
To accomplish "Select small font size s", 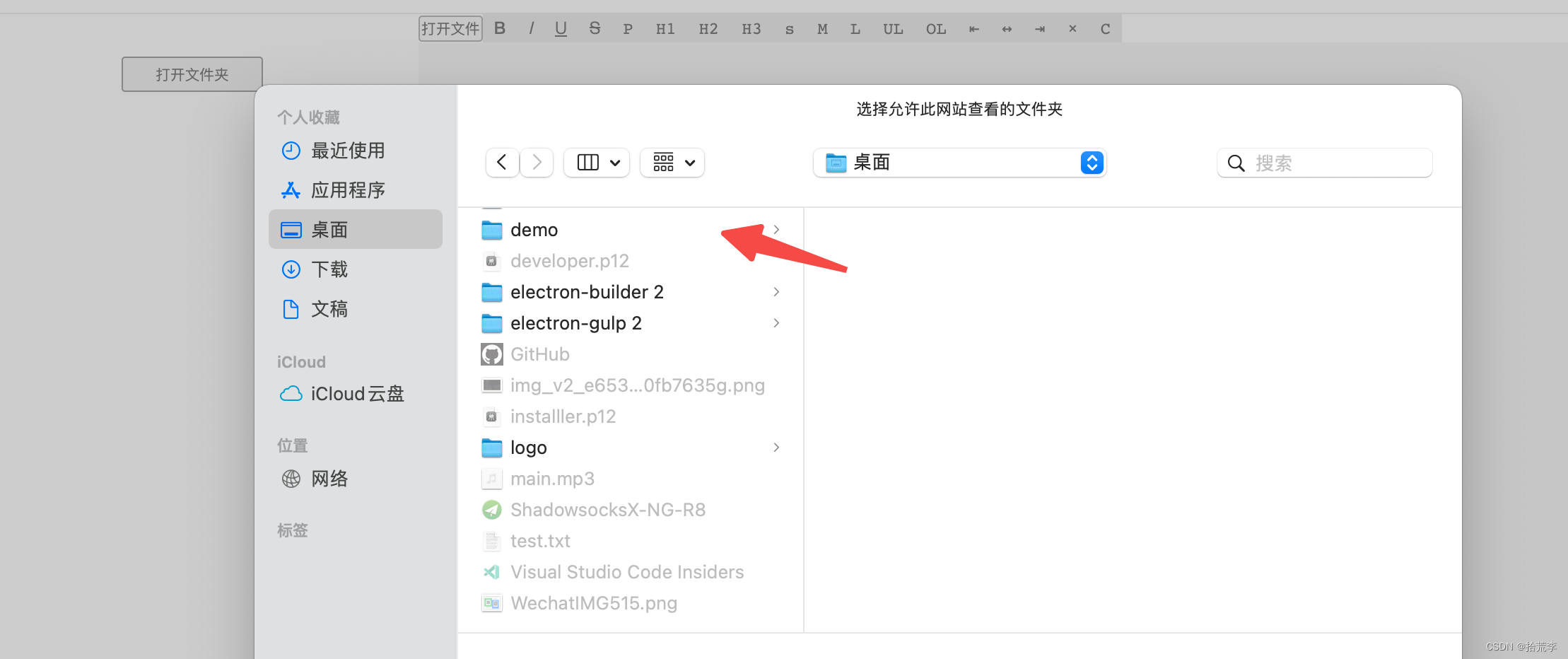I will (x=790, y=29).
